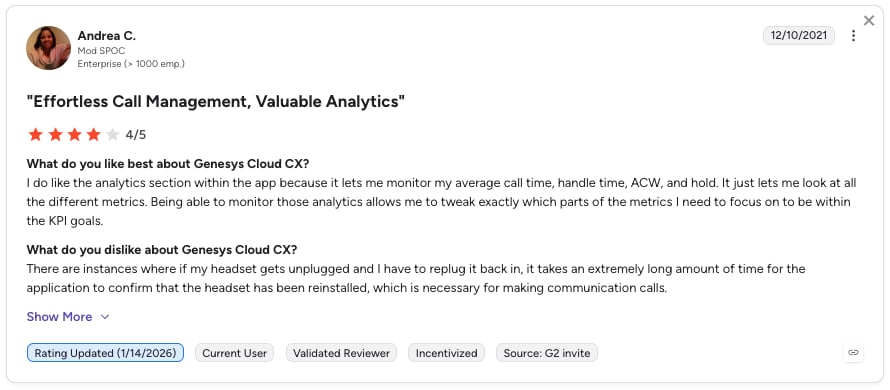The width and height of the screenshot is (890, 390).
Task: Click the 4/5 rating score text
Action: (x=136, y=135)
